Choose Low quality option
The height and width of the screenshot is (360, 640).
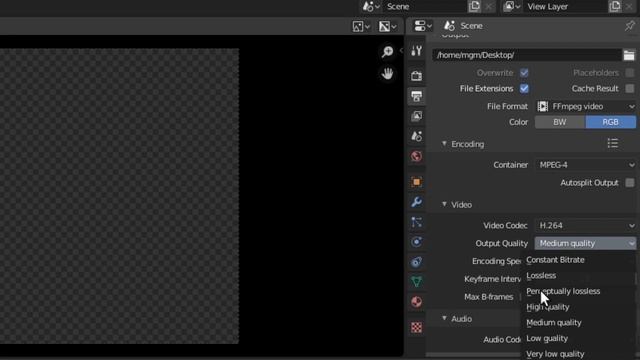(579, 338)
